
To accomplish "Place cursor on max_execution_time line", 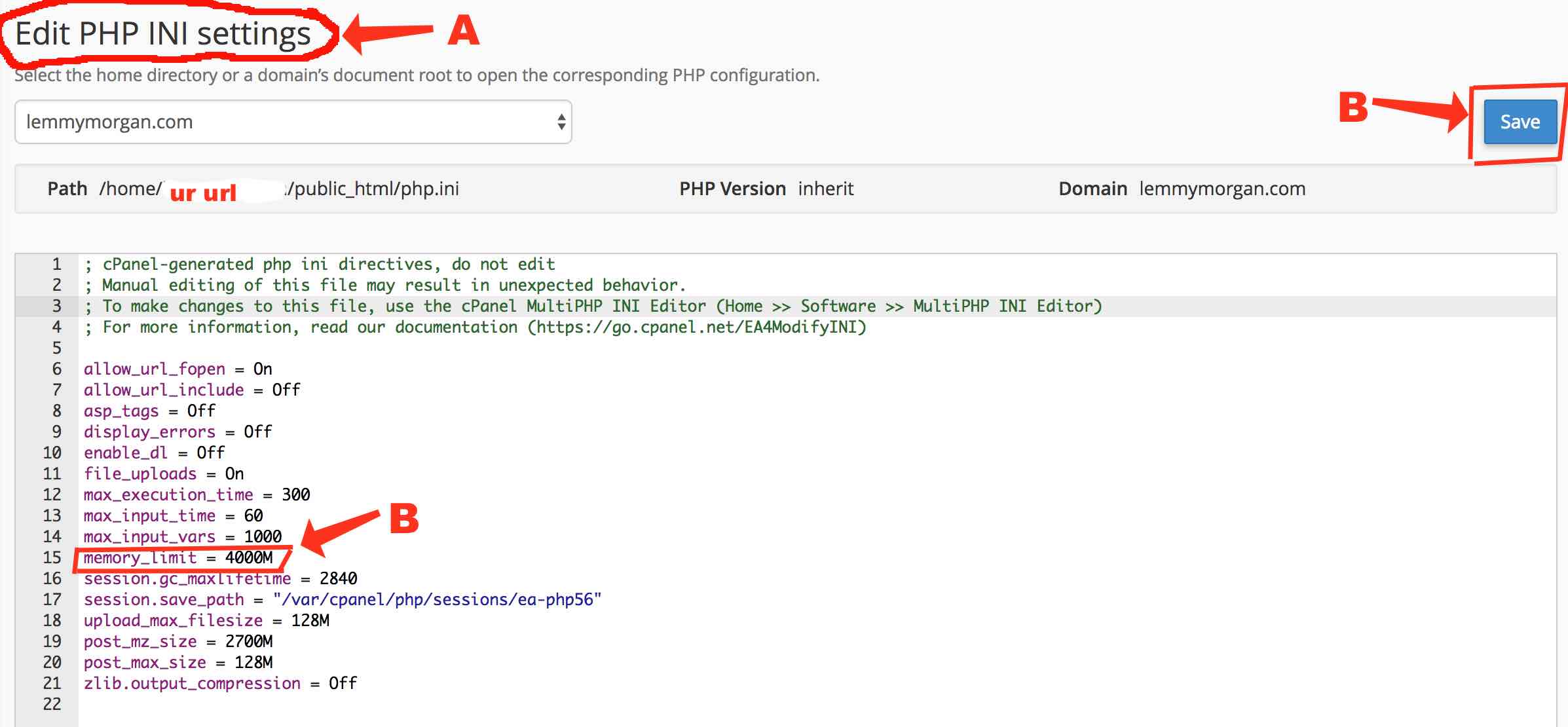I will tap(196, 494).
